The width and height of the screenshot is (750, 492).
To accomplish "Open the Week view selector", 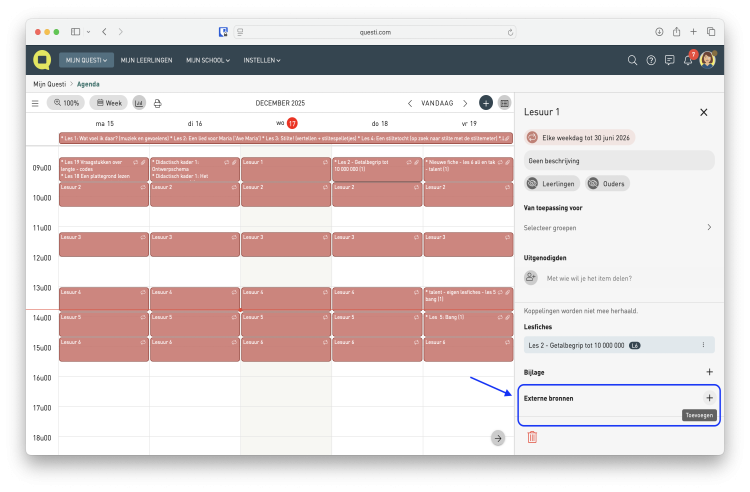I will (109, 103).
